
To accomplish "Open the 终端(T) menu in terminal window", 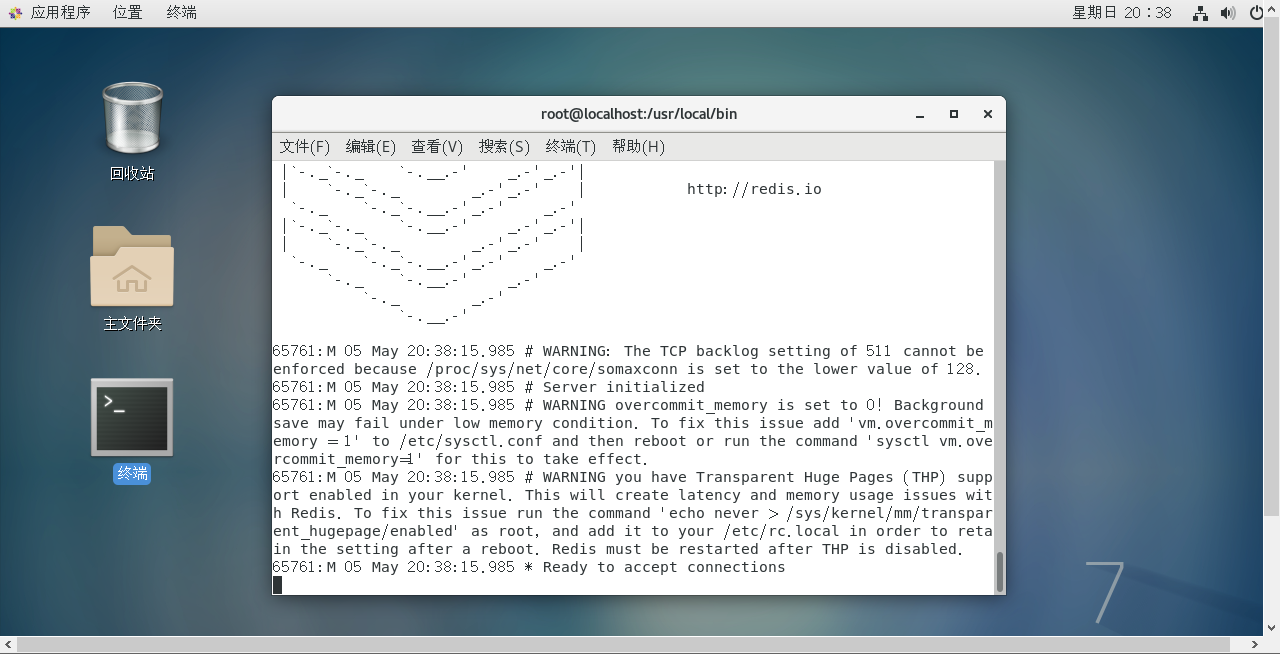I will (571, 146).
